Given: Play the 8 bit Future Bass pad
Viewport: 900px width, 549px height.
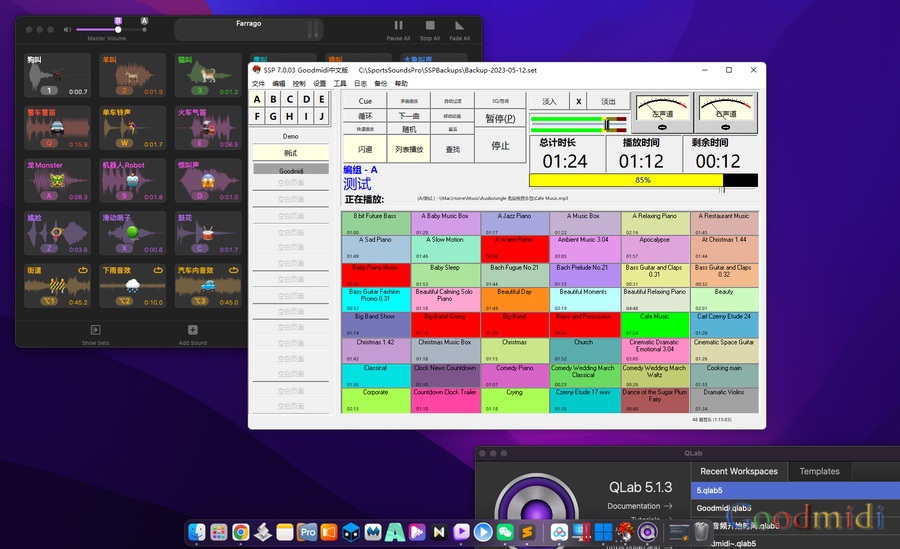Looking at the screenshot, I should tap(376, 223).
